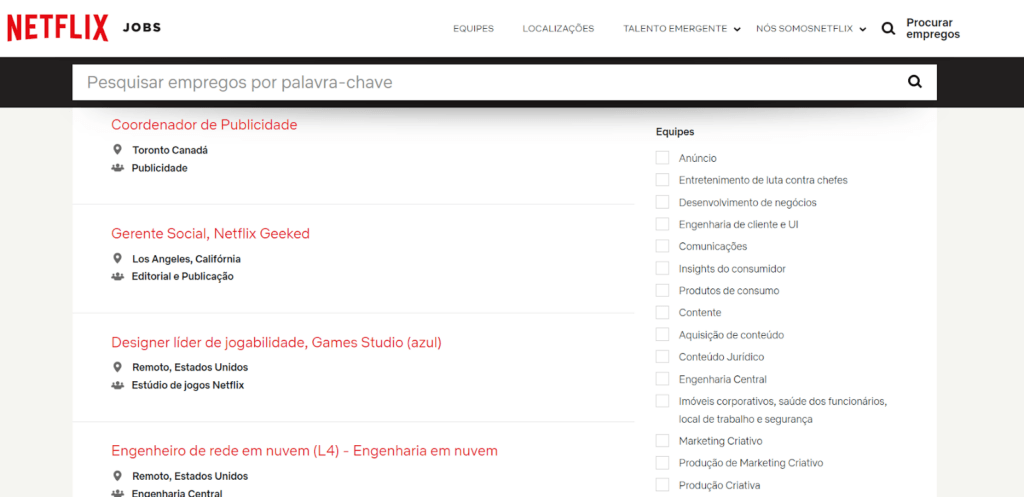Check the Anúncio team filter
Viewport: 1024px width, 497px height.
[663, 158]
